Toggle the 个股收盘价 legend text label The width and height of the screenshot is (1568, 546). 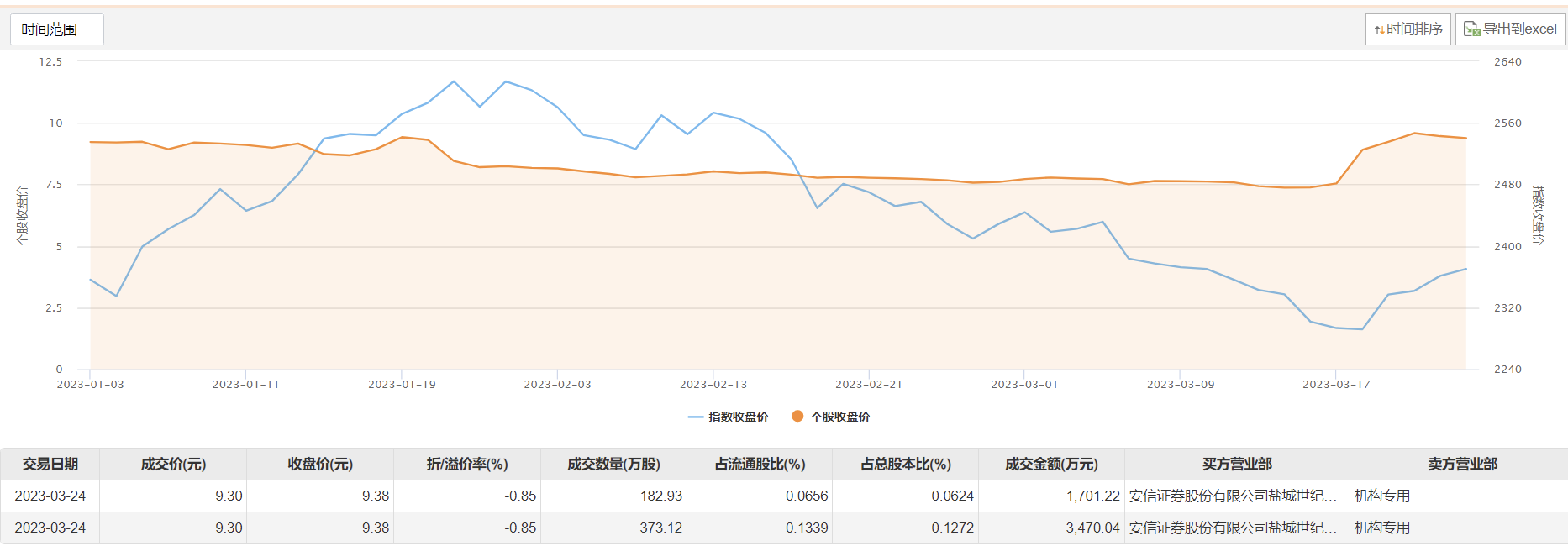(x=839, y=417)
